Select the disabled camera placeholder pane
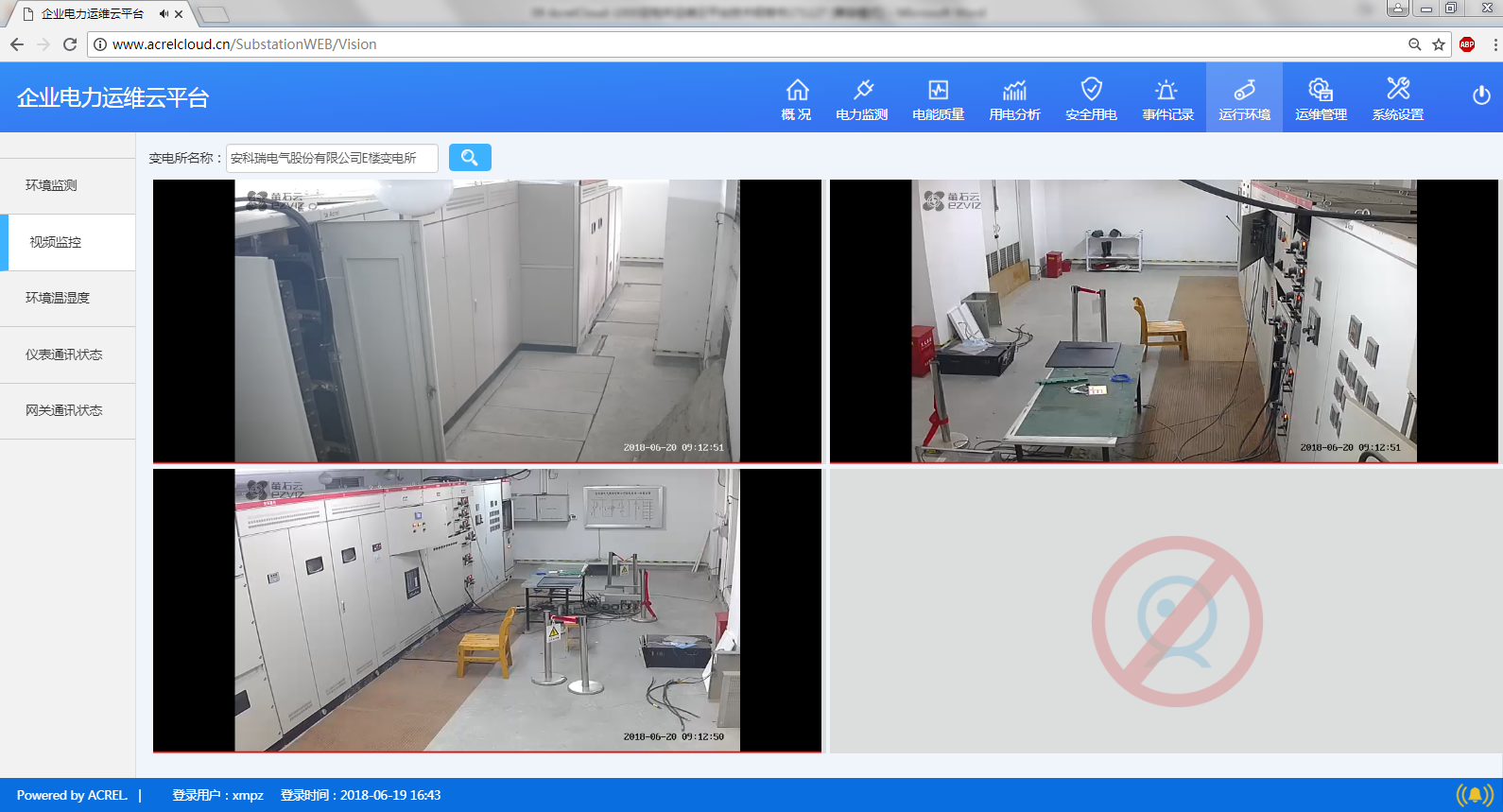Image resolution: width=1503 pixels, height=812 pixels. click(1164, 611)
